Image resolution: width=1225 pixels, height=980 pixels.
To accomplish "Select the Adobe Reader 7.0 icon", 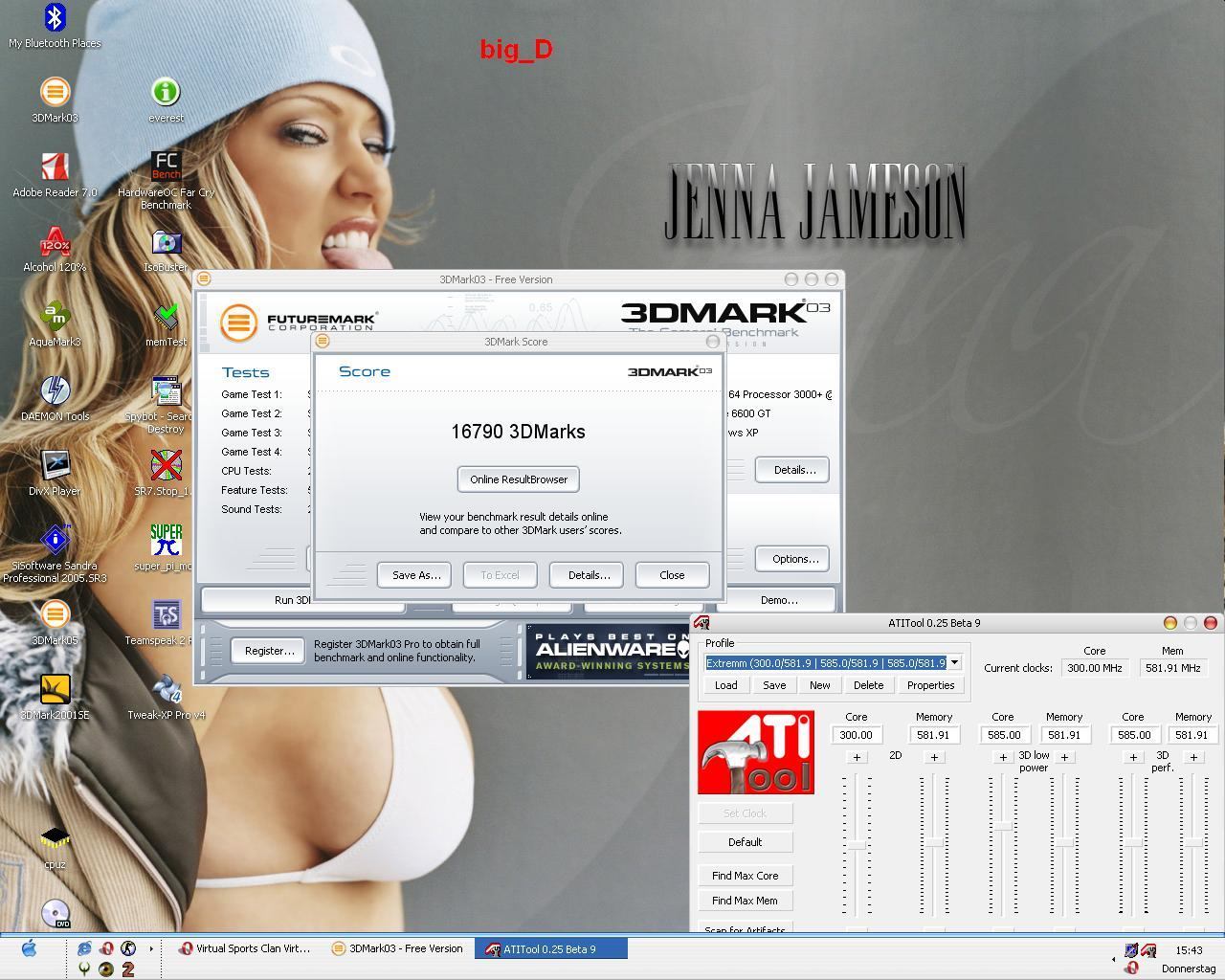I will point(55,175).
